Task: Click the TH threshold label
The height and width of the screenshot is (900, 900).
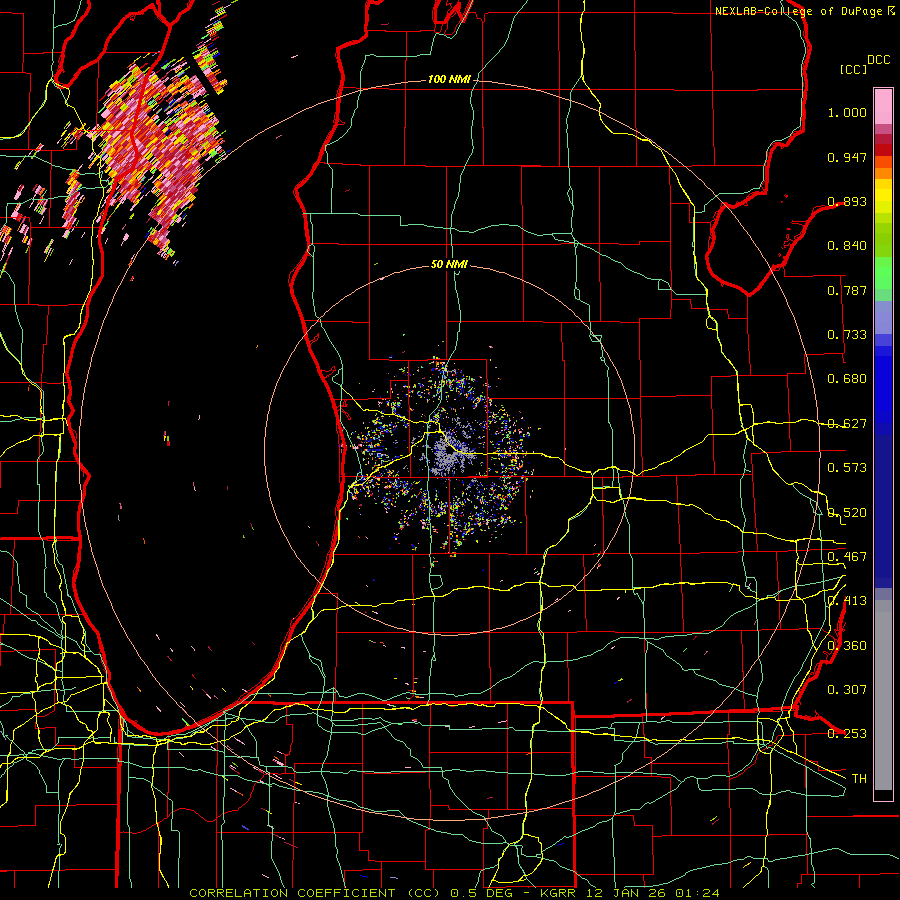Action: (x=859, y=779)
